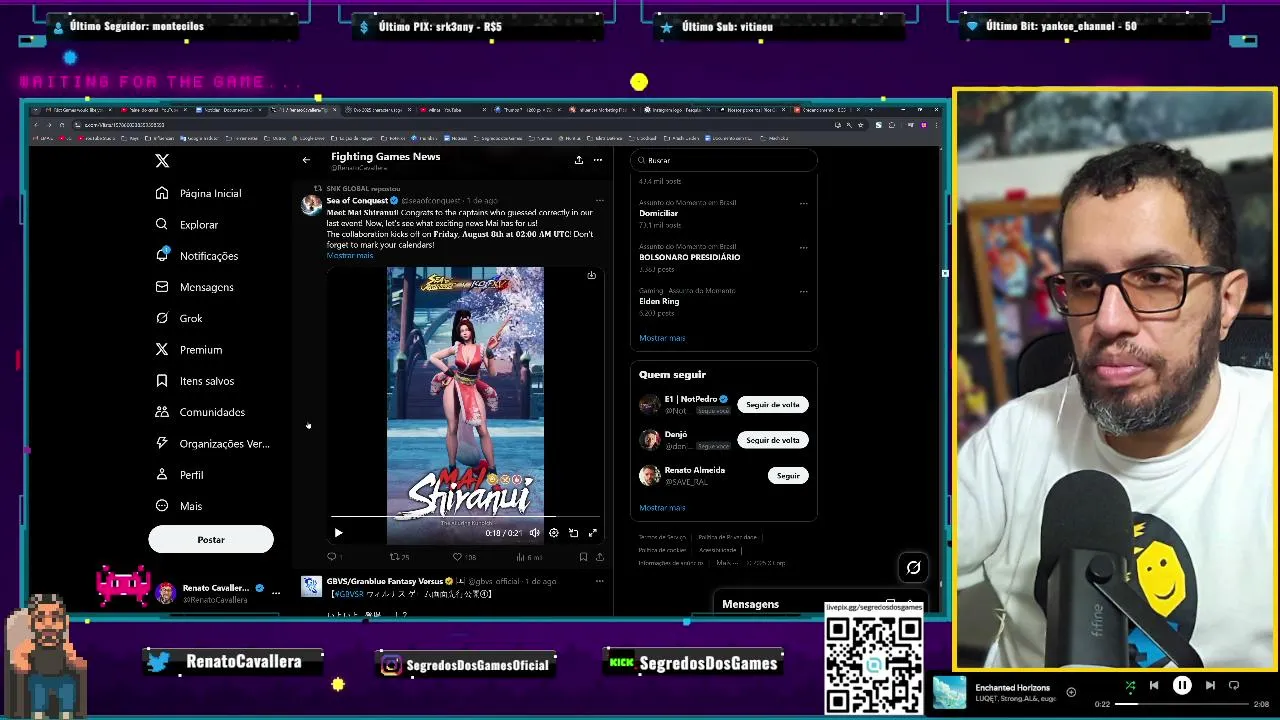The height and width of the screenshot is (720, 1280).
Task: Play the Mai Shiranui video
Action: point(338,533)
